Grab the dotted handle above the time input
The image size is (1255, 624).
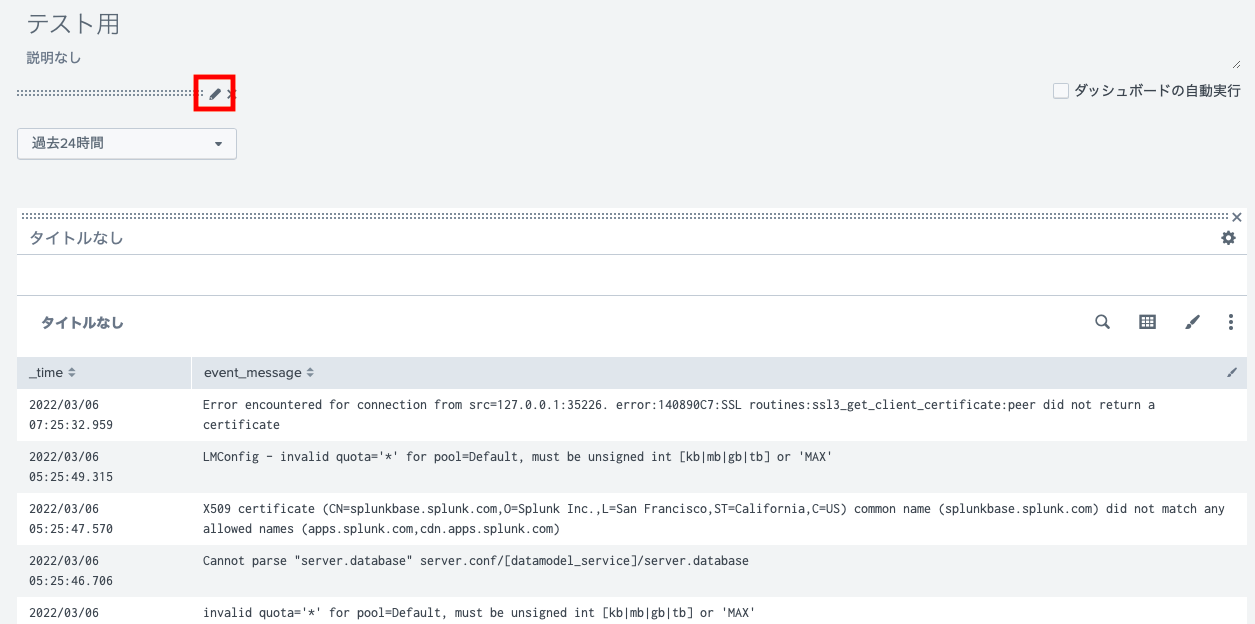coord(110,93)
